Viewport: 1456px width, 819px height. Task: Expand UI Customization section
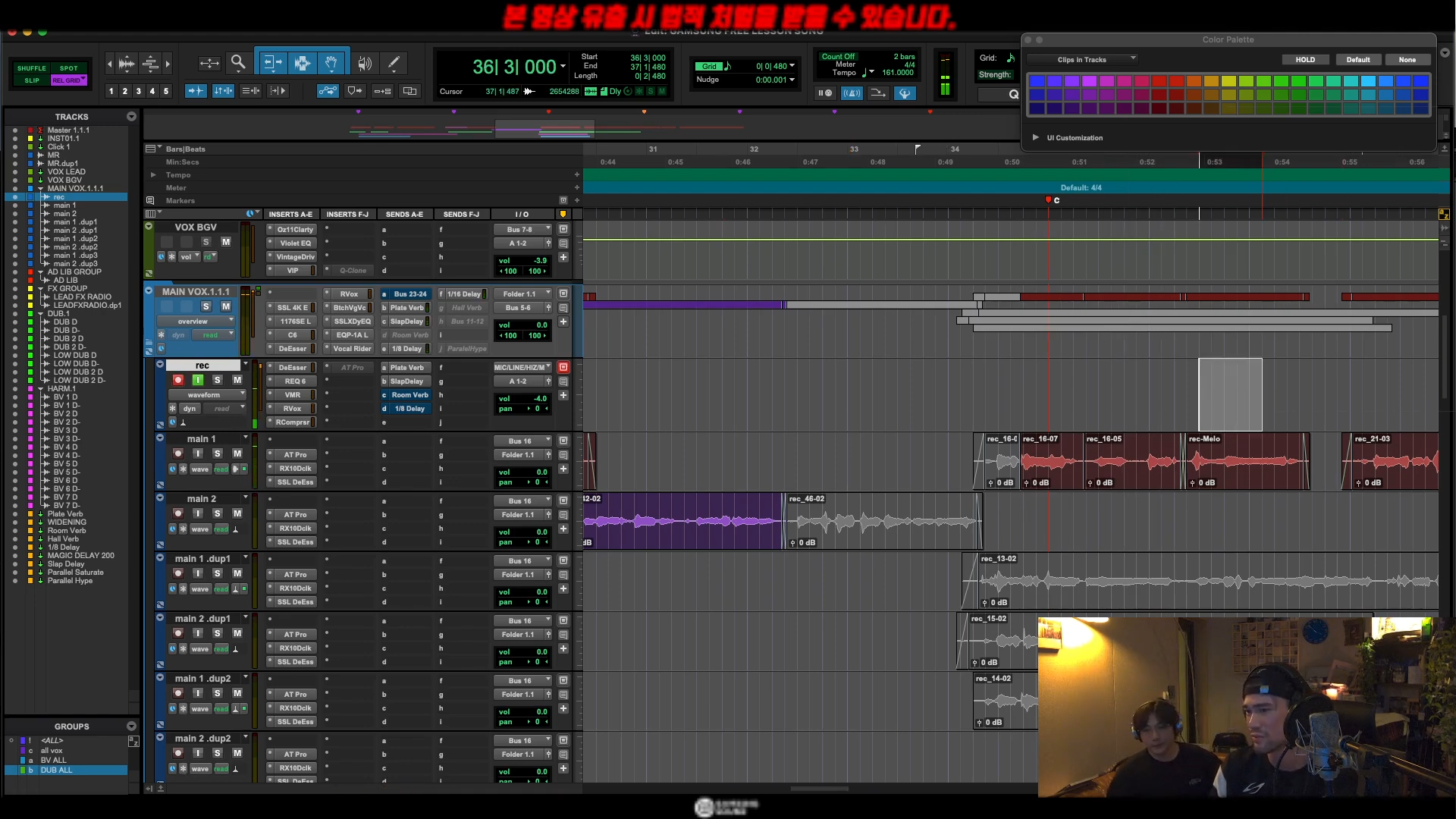(1035, 138)
